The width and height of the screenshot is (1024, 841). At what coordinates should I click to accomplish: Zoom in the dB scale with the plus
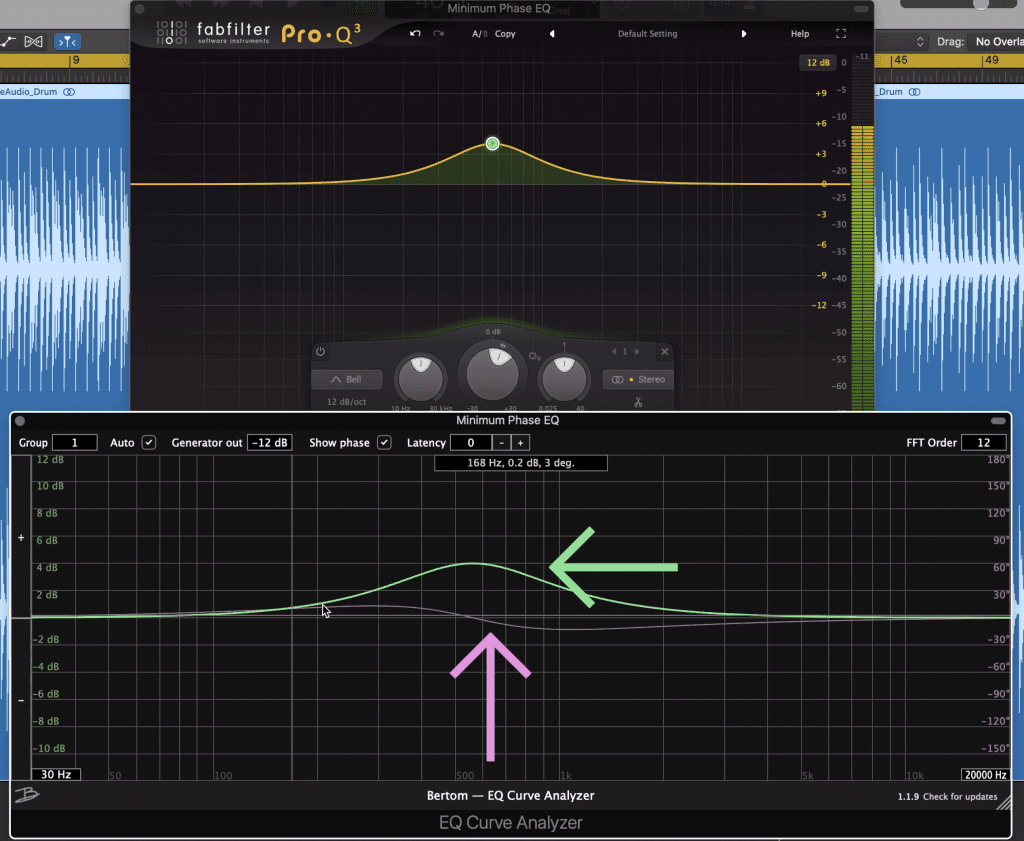[x=22, y=538]
